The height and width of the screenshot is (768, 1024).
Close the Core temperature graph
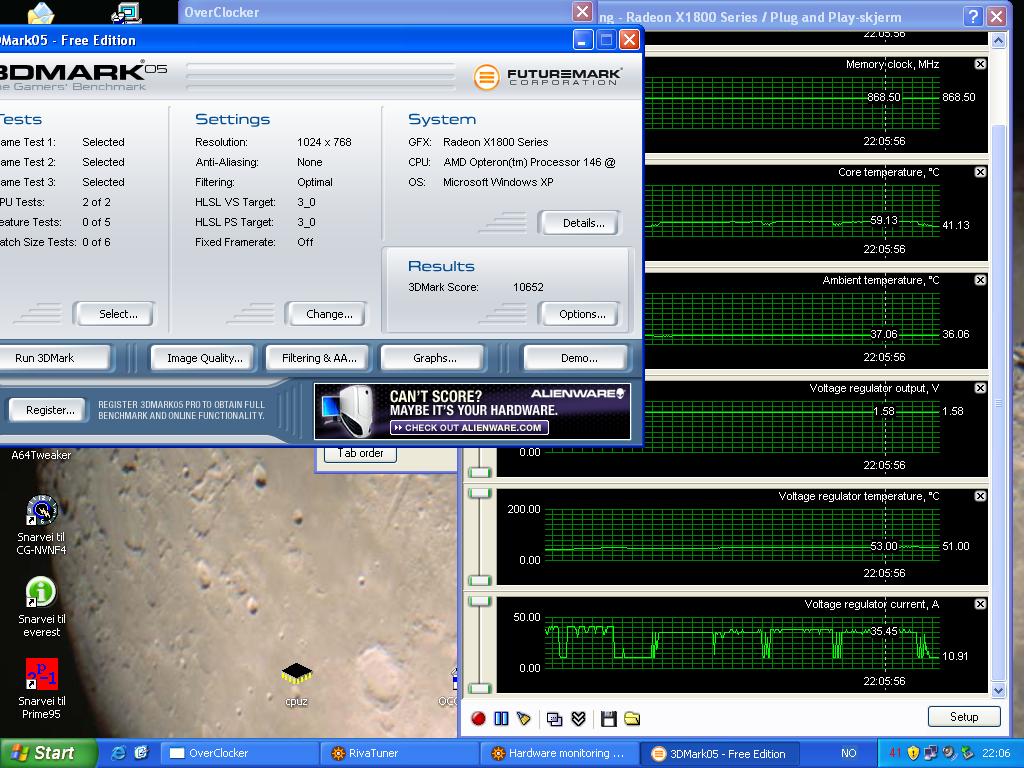[980, 172]
